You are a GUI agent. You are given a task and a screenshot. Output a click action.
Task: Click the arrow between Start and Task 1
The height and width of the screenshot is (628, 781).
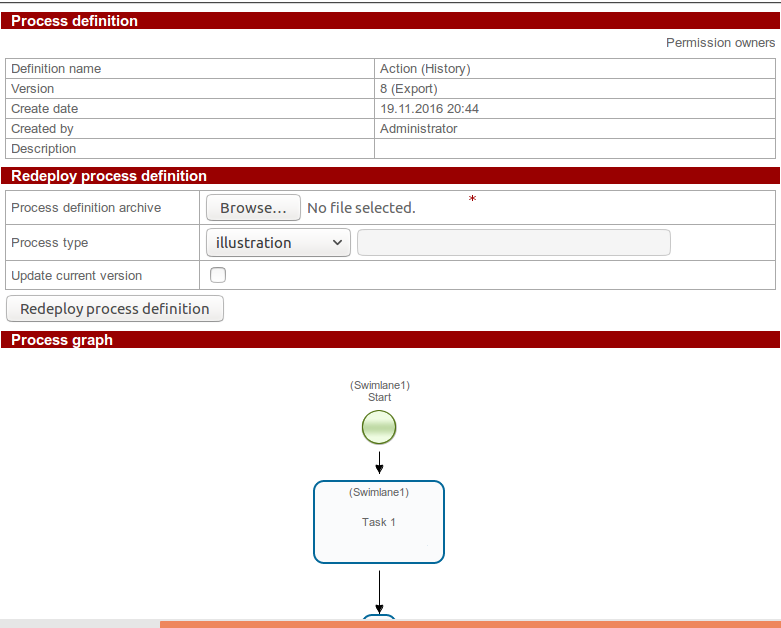(x=379, y=462)
